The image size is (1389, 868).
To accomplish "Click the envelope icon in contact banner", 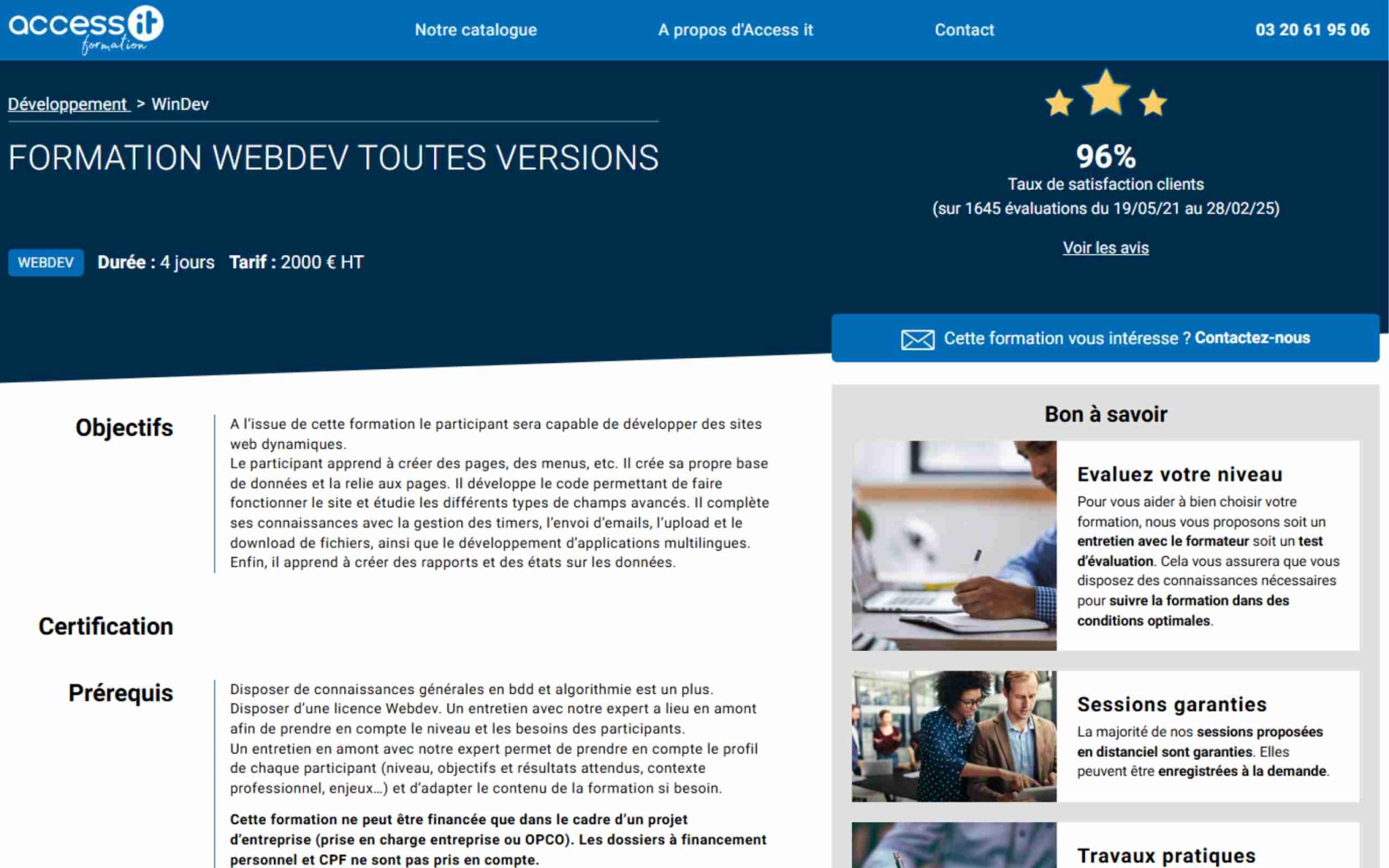I will (918, 339).
